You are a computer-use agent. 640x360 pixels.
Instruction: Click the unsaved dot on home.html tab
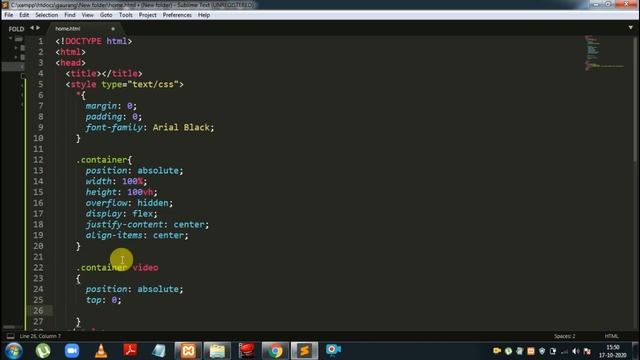(113, 29)
